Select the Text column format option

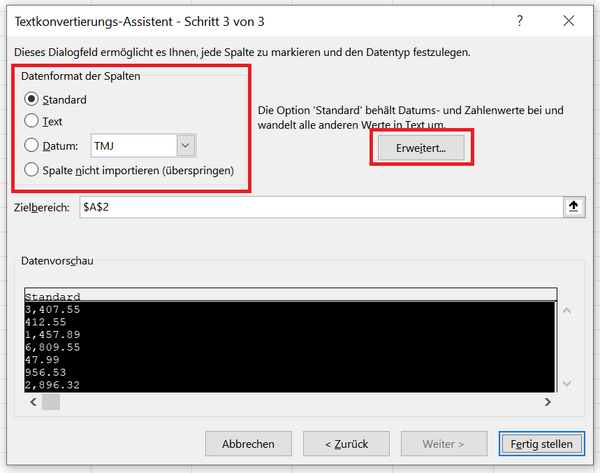coord(32,122)
